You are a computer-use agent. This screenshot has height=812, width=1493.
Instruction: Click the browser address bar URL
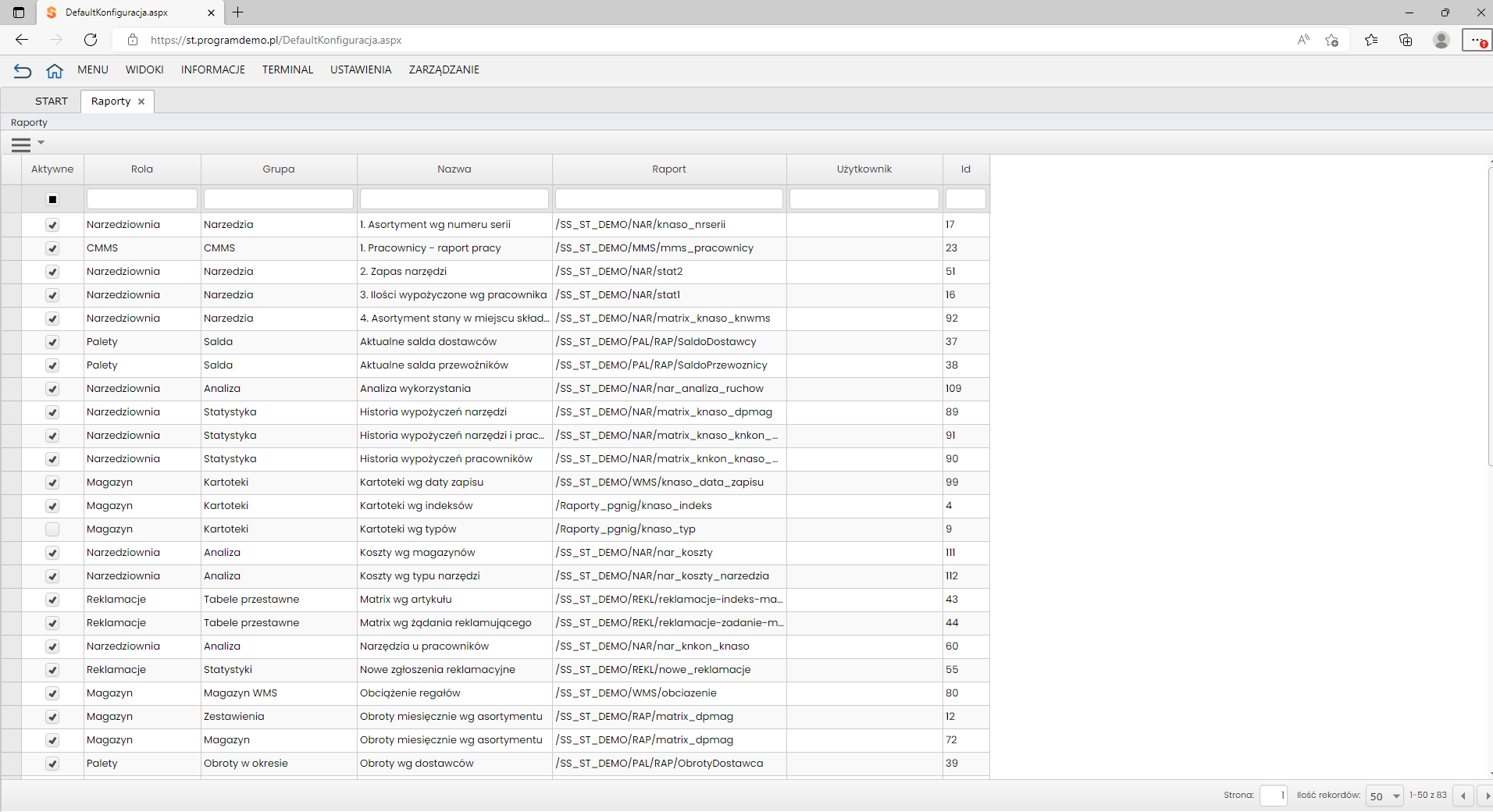pos(276,40)
